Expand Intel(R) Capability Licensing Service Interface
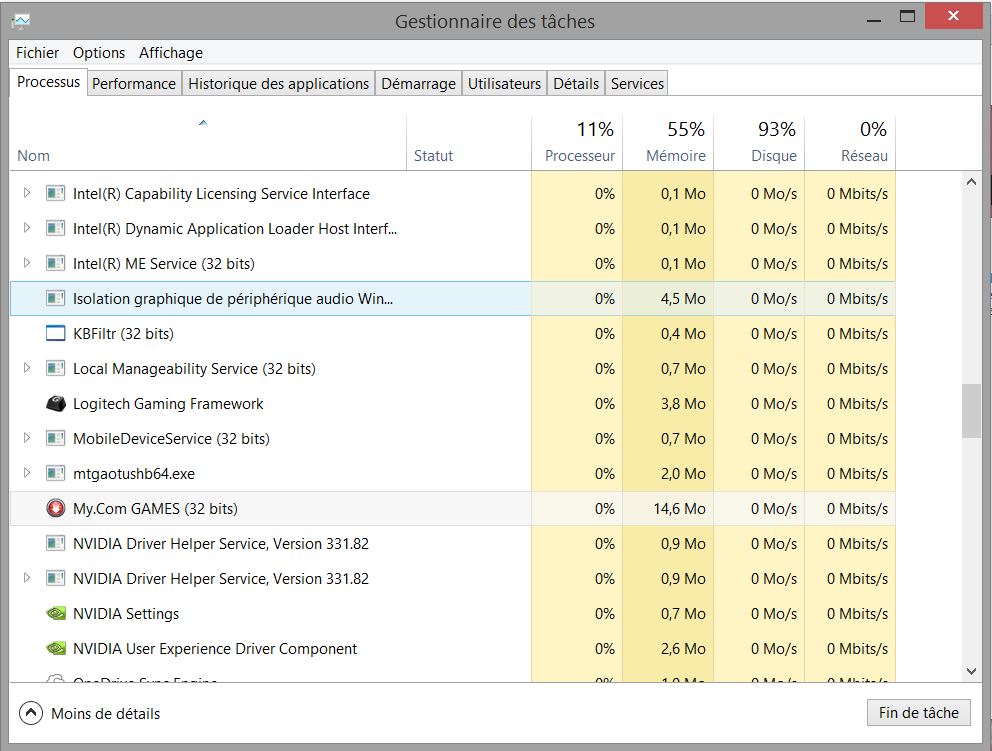Screen dimensions: 992x751 tap(27, 194)
